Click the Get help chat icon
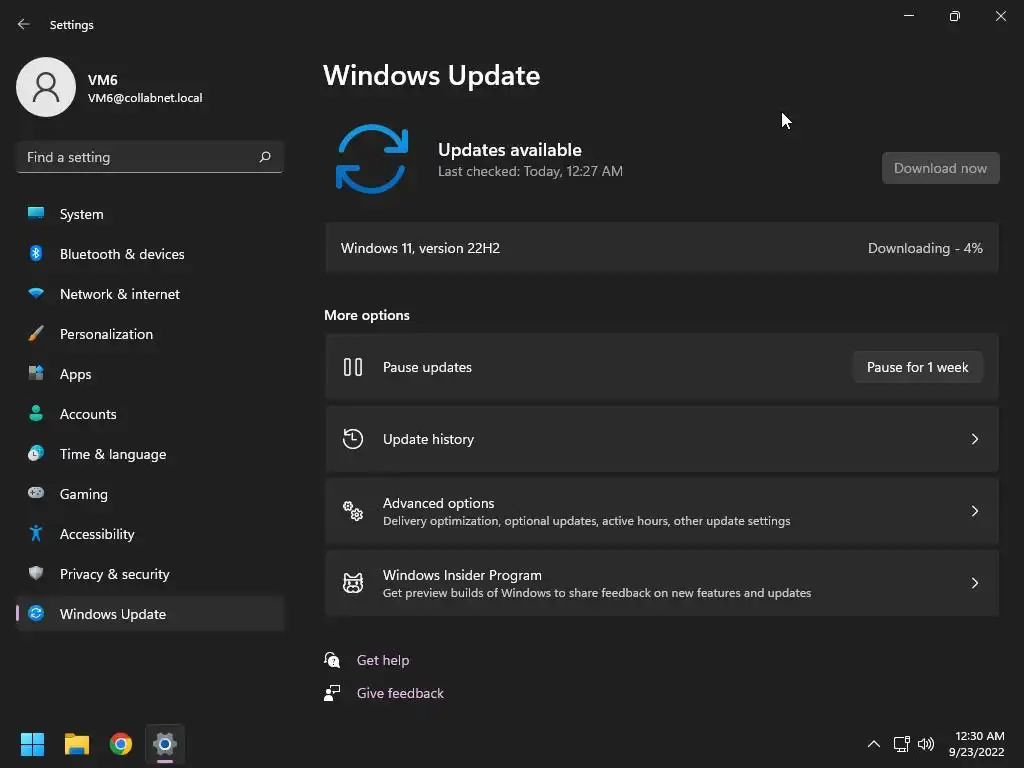 point(332,660)
